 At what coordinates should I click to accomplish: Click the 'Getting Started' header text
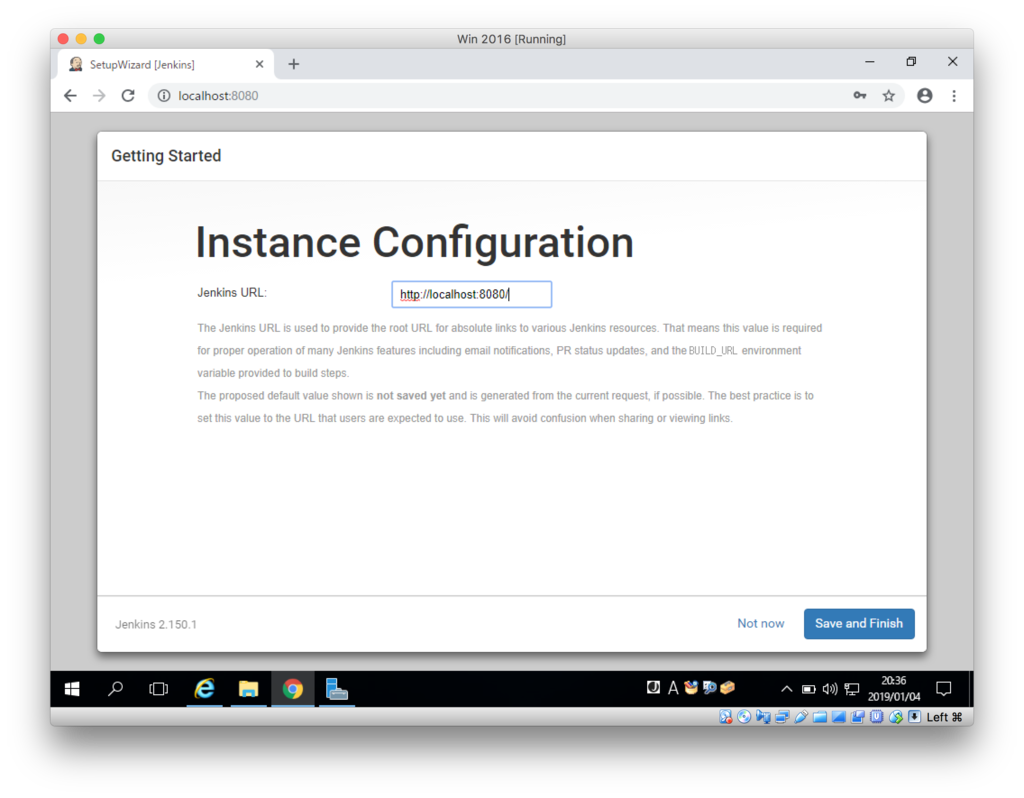pos(166,156)
